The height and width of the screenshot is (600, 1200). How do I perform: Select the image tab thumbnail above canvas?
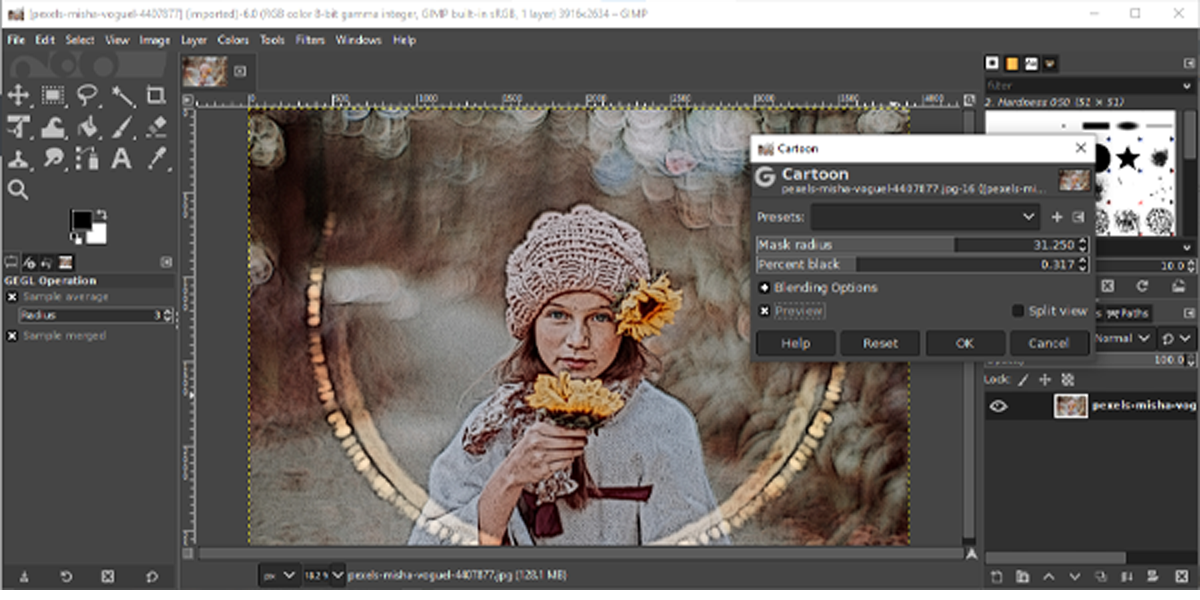coord(205,70)
